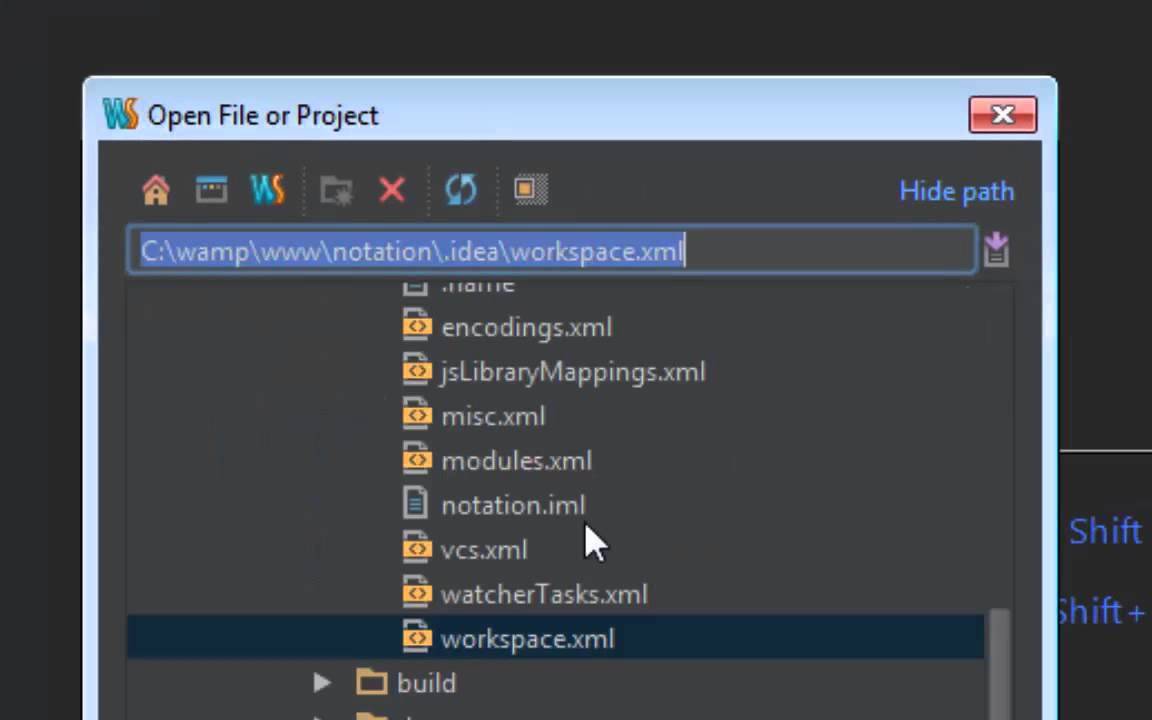Create a new folder toolbar icon
This screenshot has height=720, width=1152.
[x=336, y=190]
